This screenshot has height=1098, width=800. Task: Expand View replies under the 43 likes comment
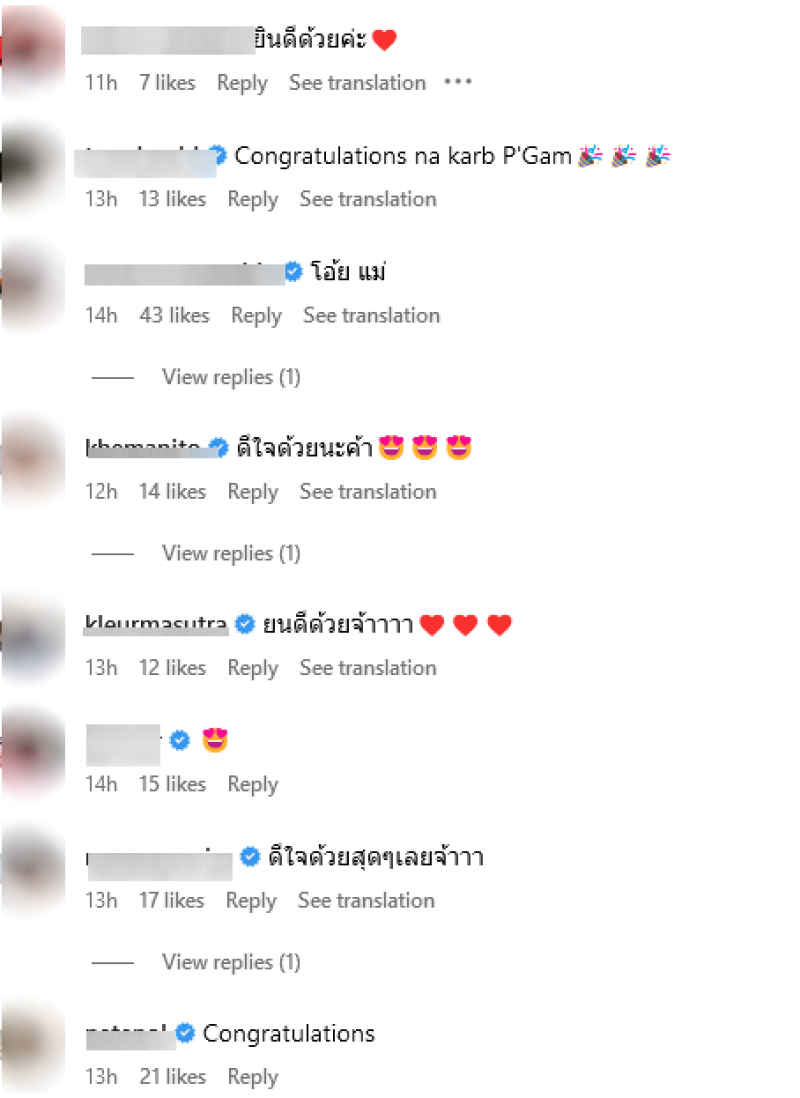[231, 377]
